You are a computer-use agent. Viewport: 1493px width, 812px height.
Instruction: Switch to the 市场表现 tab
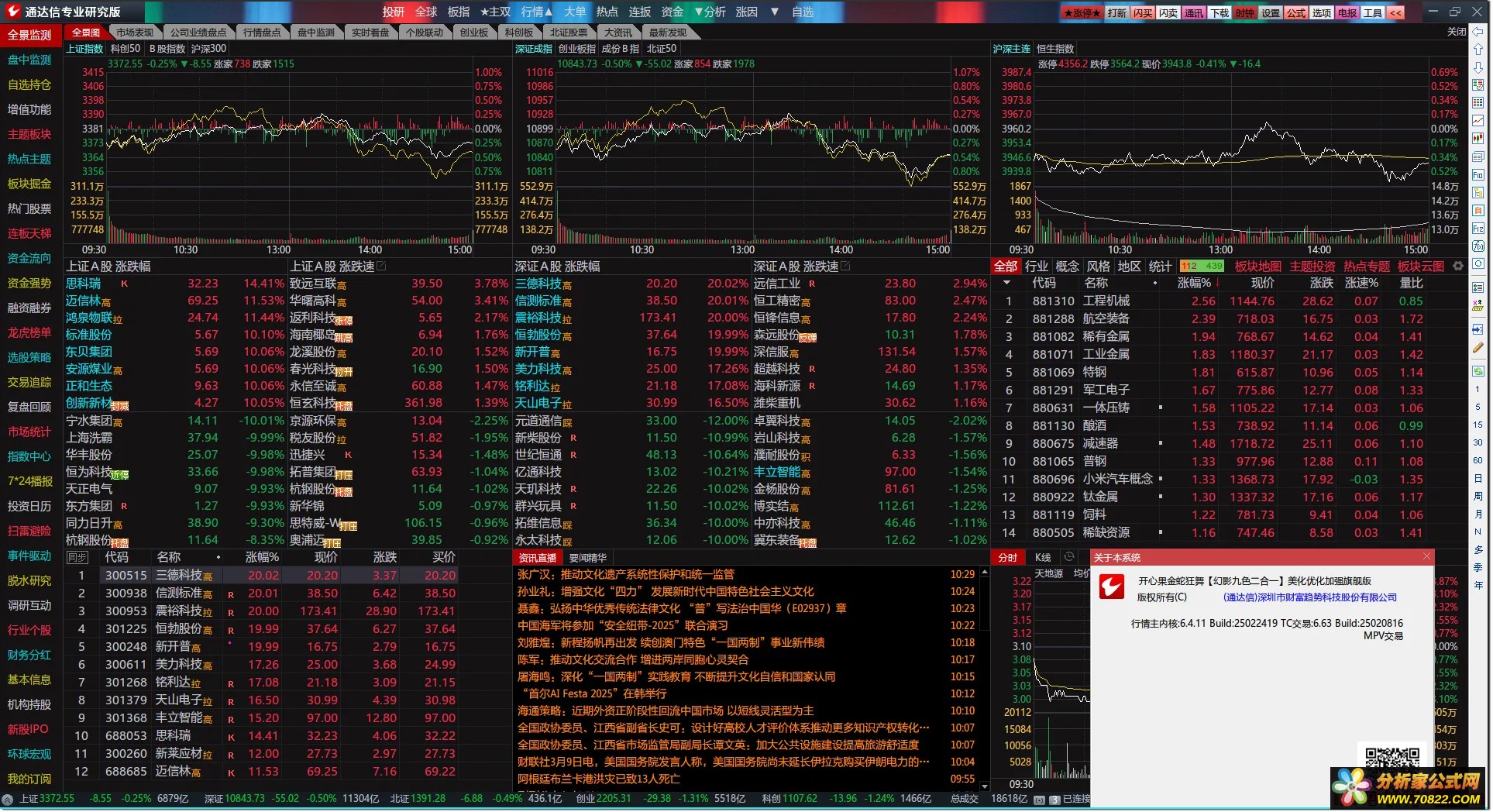pyautogui.click(x=135, y=33)
